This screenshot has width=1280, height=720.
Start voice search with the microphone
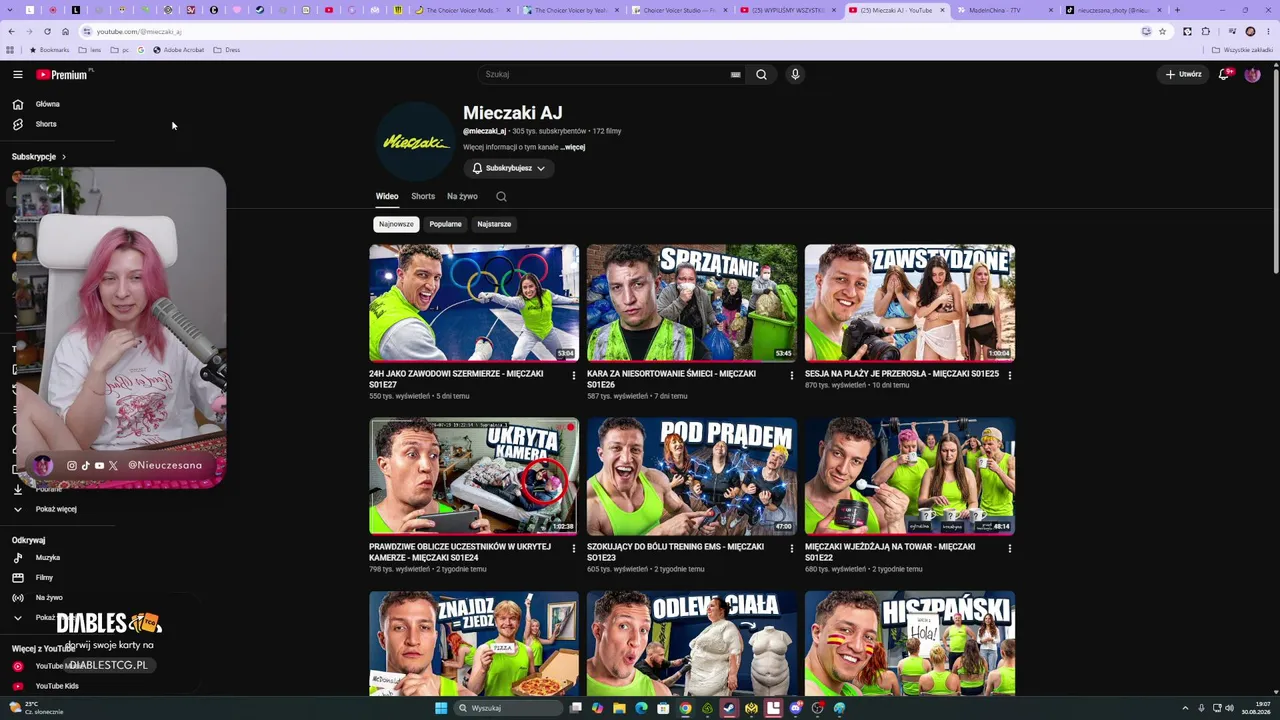pos(795,74)
